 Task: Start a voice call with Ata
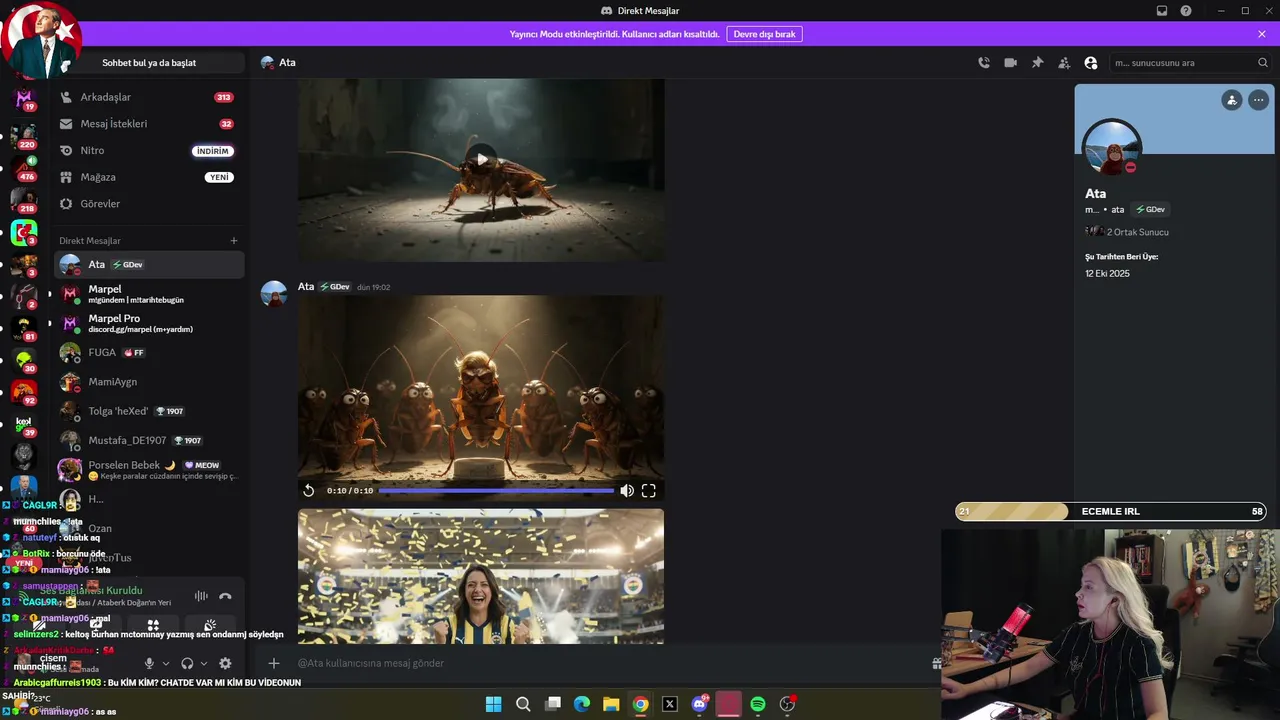(984, 63)
